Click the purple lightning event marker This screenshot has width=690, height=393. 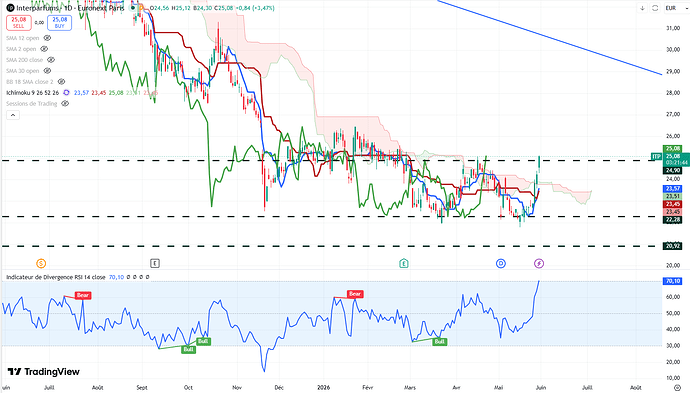pos(539,263)
